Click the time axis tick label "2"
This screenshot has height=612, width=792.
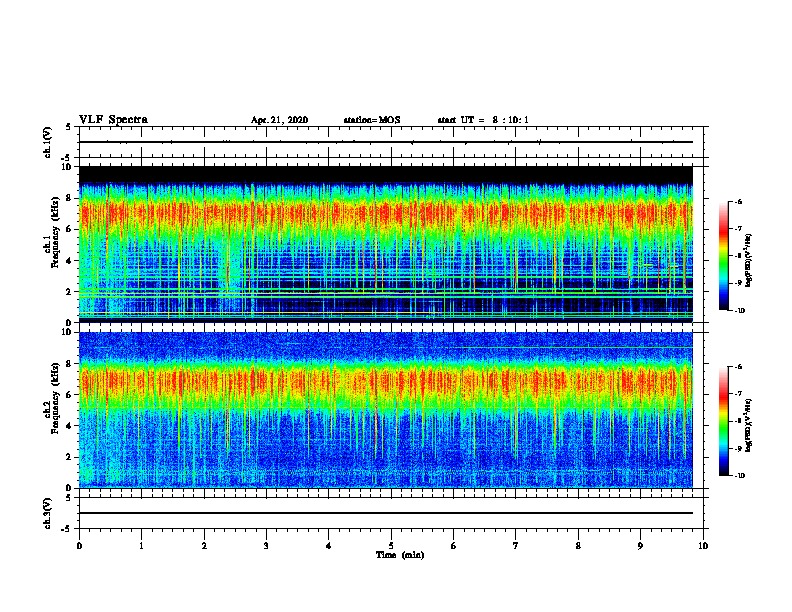[204, 546]
